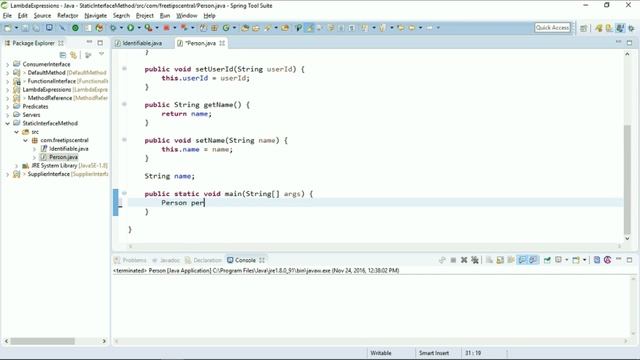Click the Quick Access search field
This screenshot has width=640, height=360.
pyautogui.click(x=552, y=27)
